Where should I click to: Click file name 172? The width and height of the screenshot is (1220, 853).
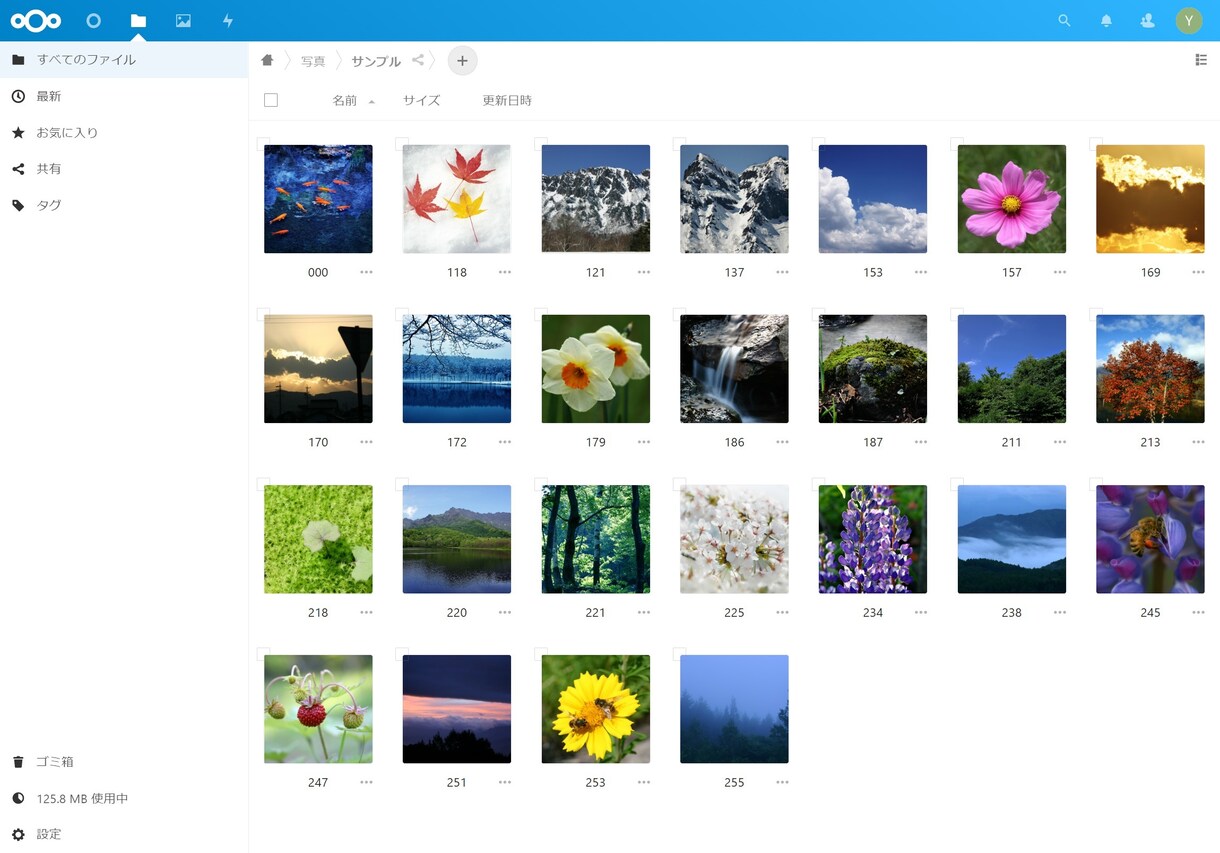(457, 442)
